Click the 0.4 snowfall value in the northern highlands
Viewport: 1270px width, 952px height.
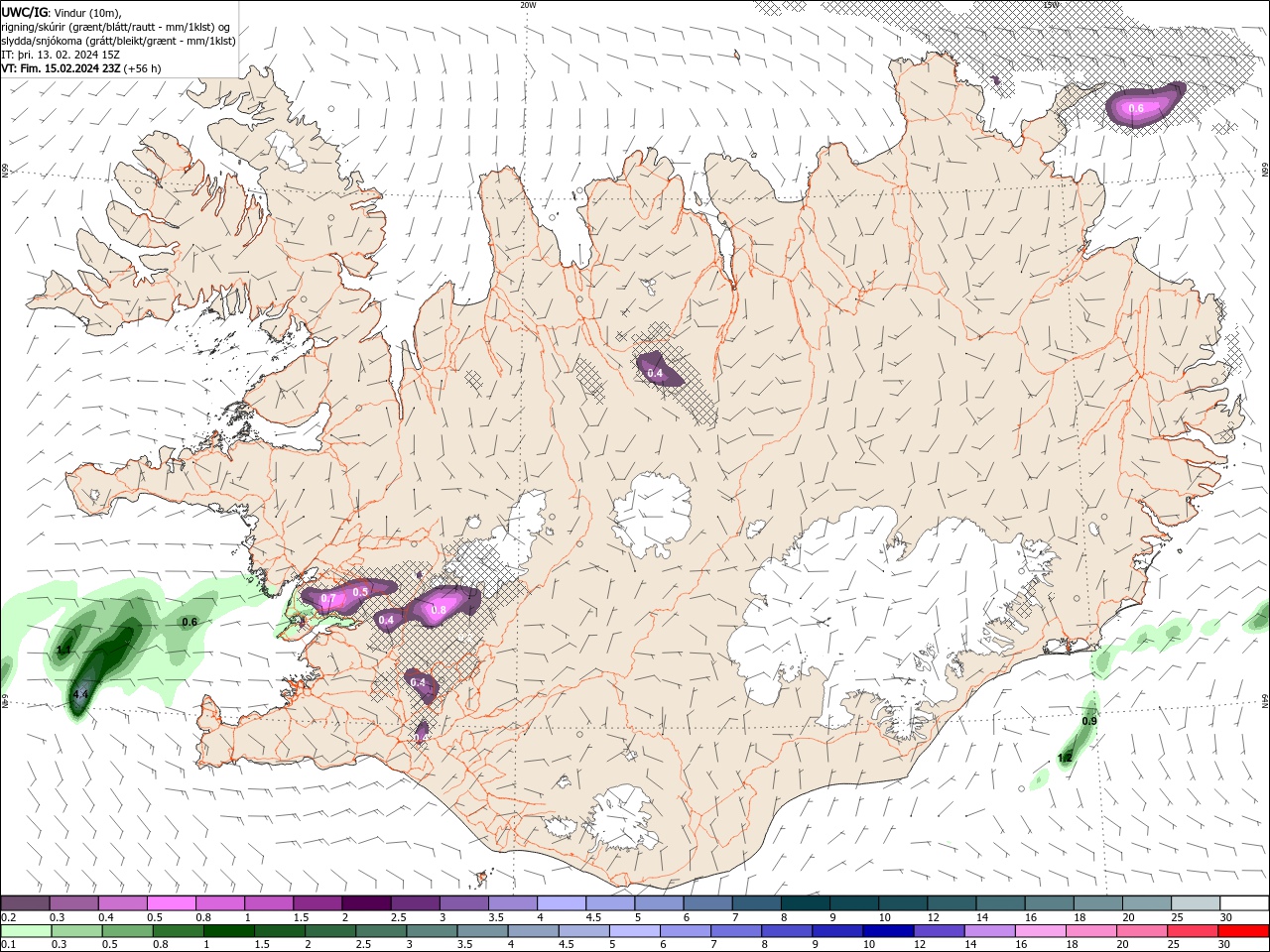point(655,373)
